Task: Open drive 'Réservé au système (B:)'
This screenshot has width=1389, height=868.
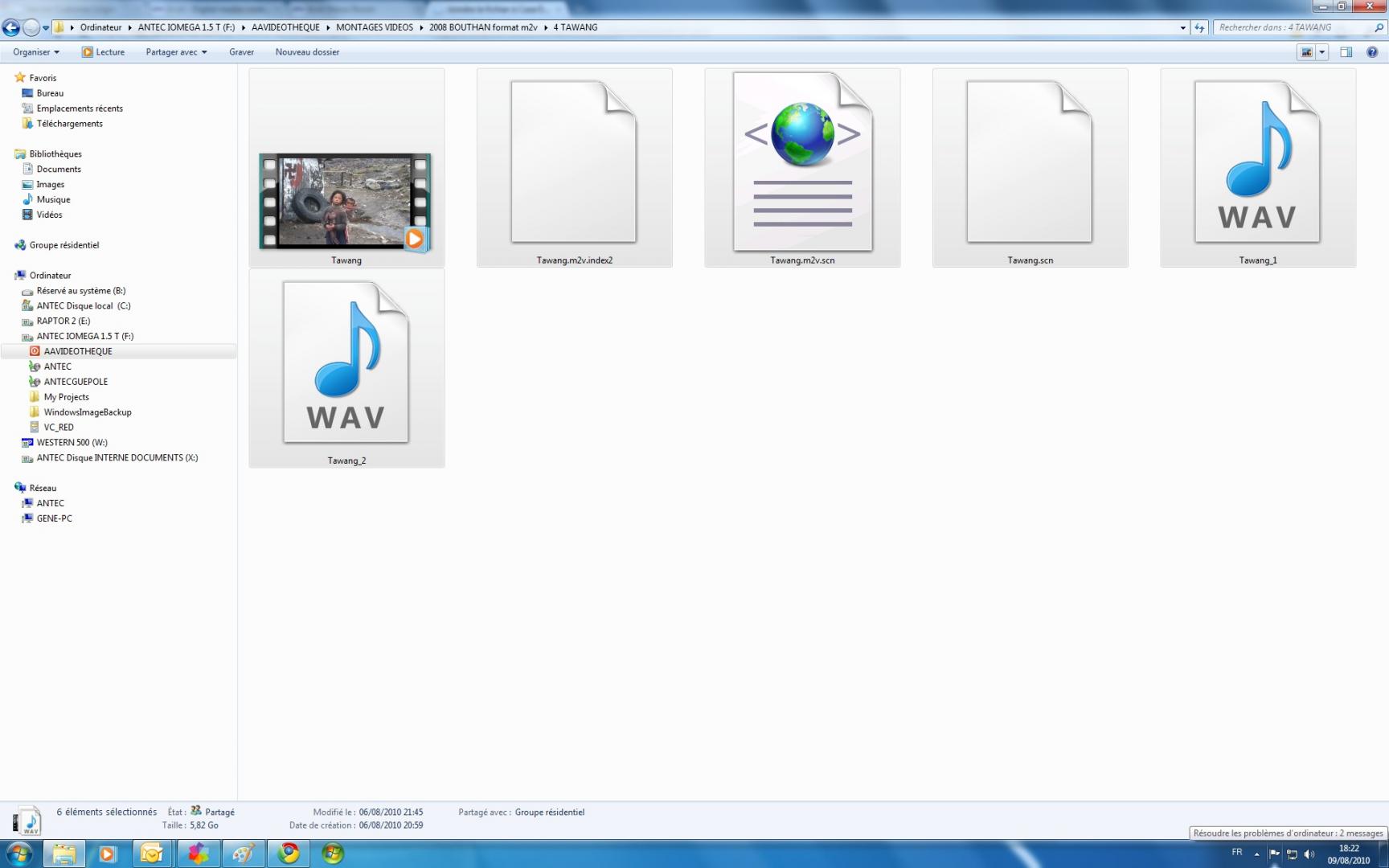Action: pyautogui.click(x=80, y=291)
